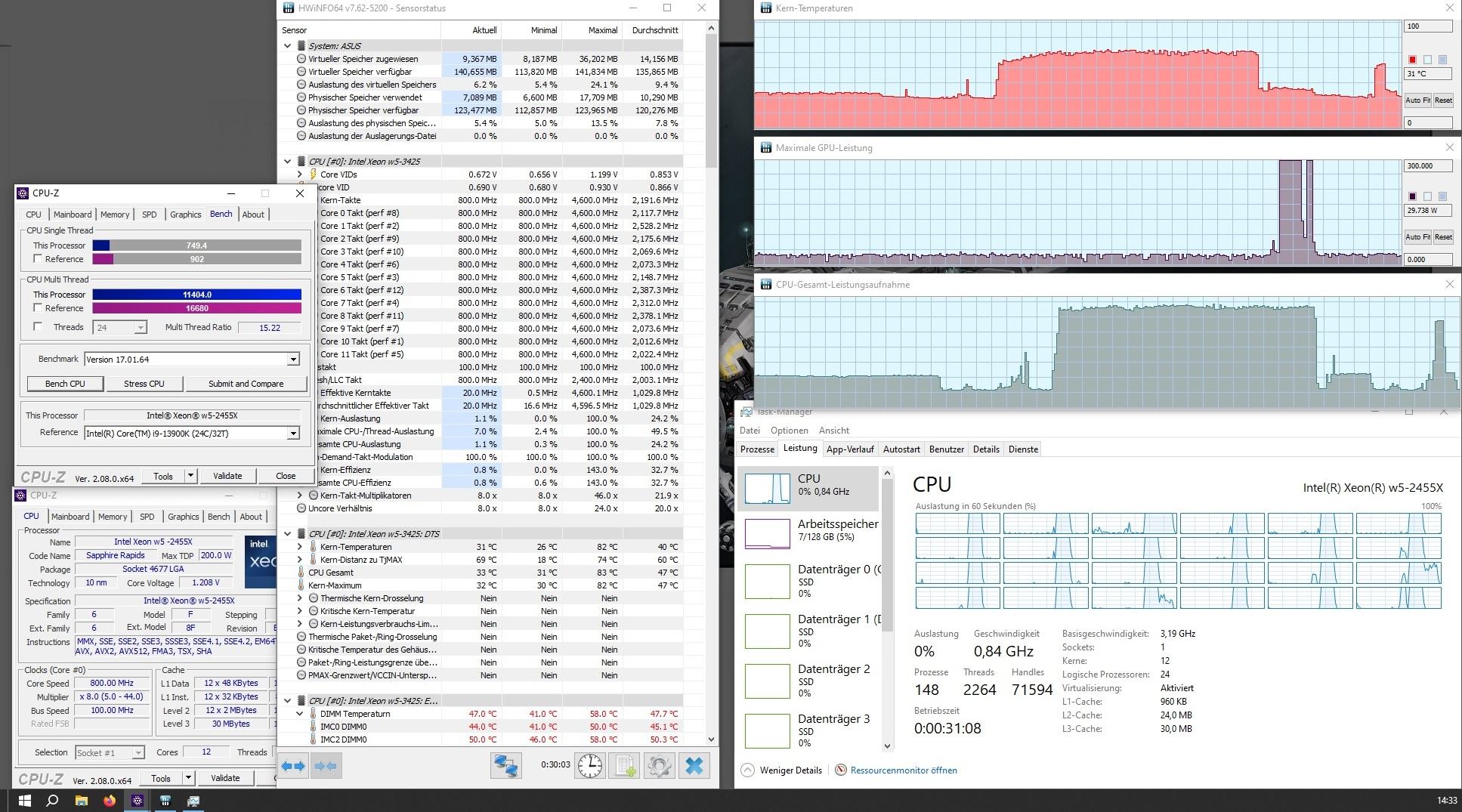The width and height of the screenshot is (1462, 812).
Task: Switch to HWiNFO taskbar icon
Action: click(x=165, y=800)
